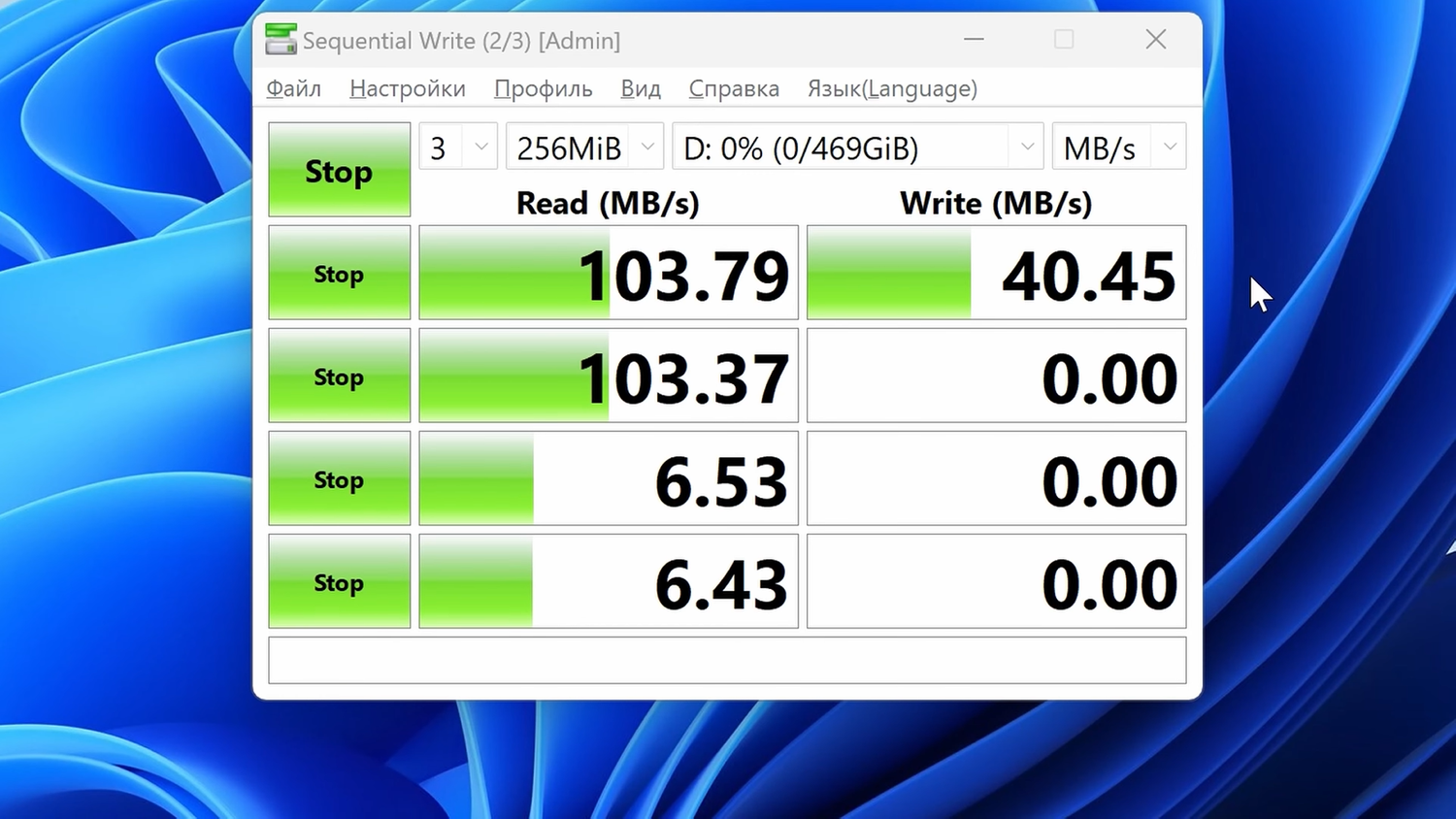1456x819 pixels.
Task: Click the read result 103.79
Action: coord(609,273)
